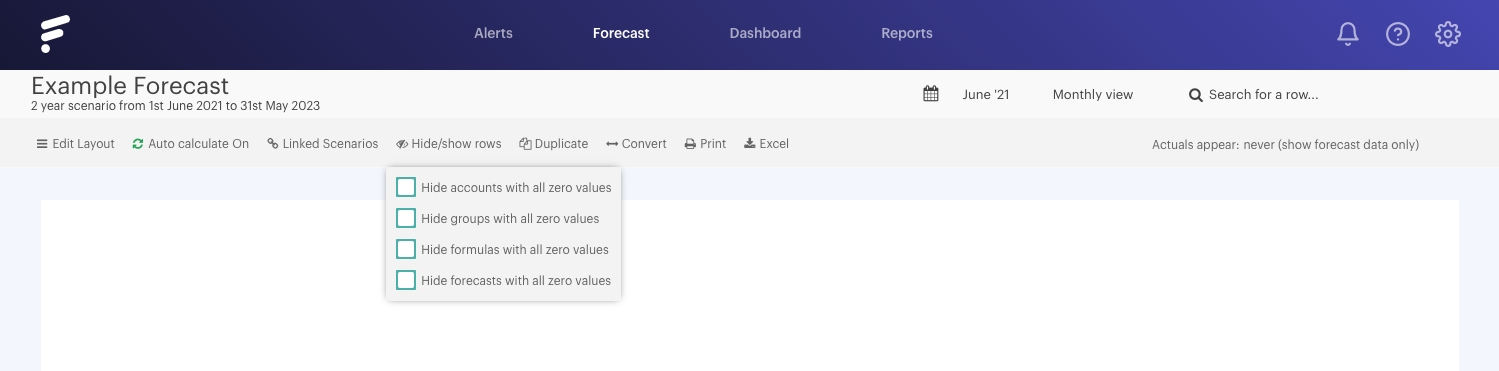Click the Duplicate copy icon
The height and width of the screenshot is (371, 1499).
[525, 144]
